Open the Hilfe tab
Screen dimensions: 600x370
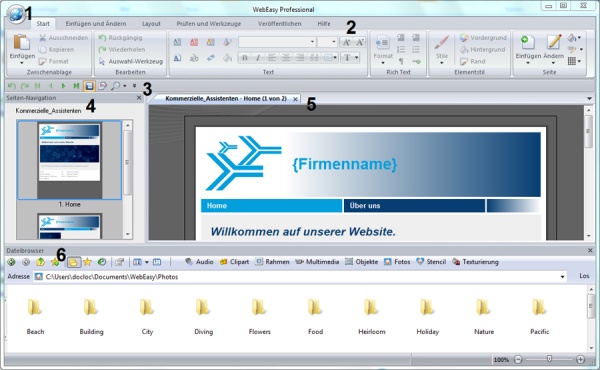coord(324,24)
